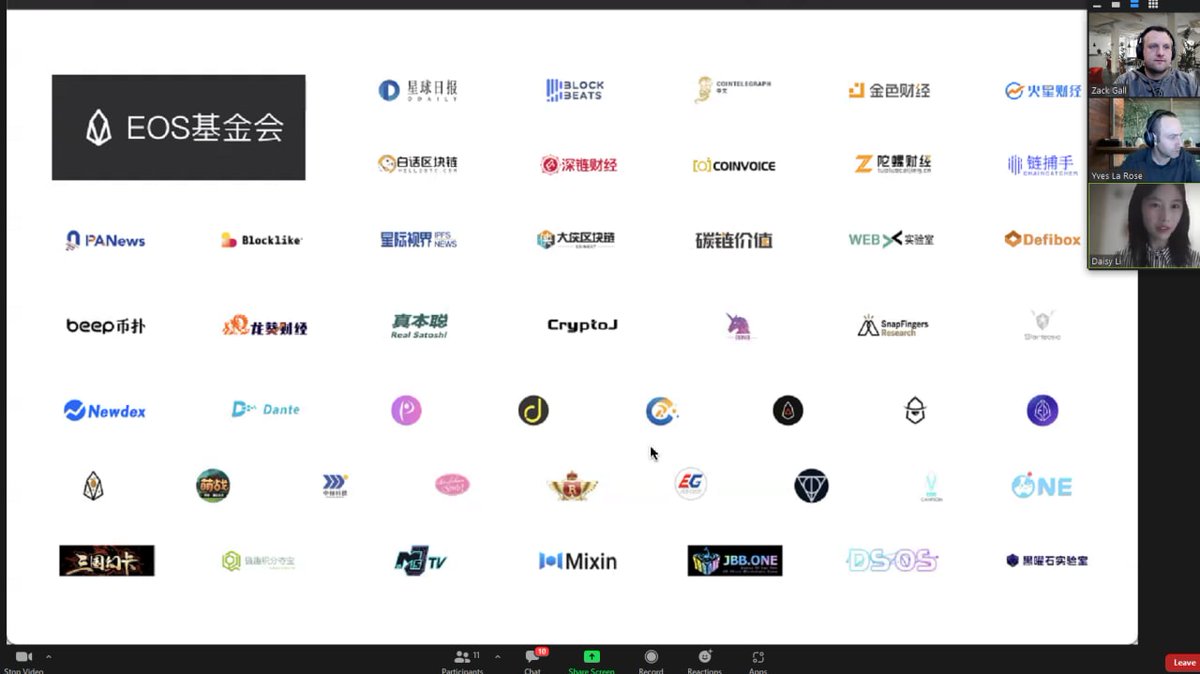Image resolution: width=1200 pixels, height=674 pixels.
Task: Open the Chat with 10 unread messages
Action: click(533, 661)
